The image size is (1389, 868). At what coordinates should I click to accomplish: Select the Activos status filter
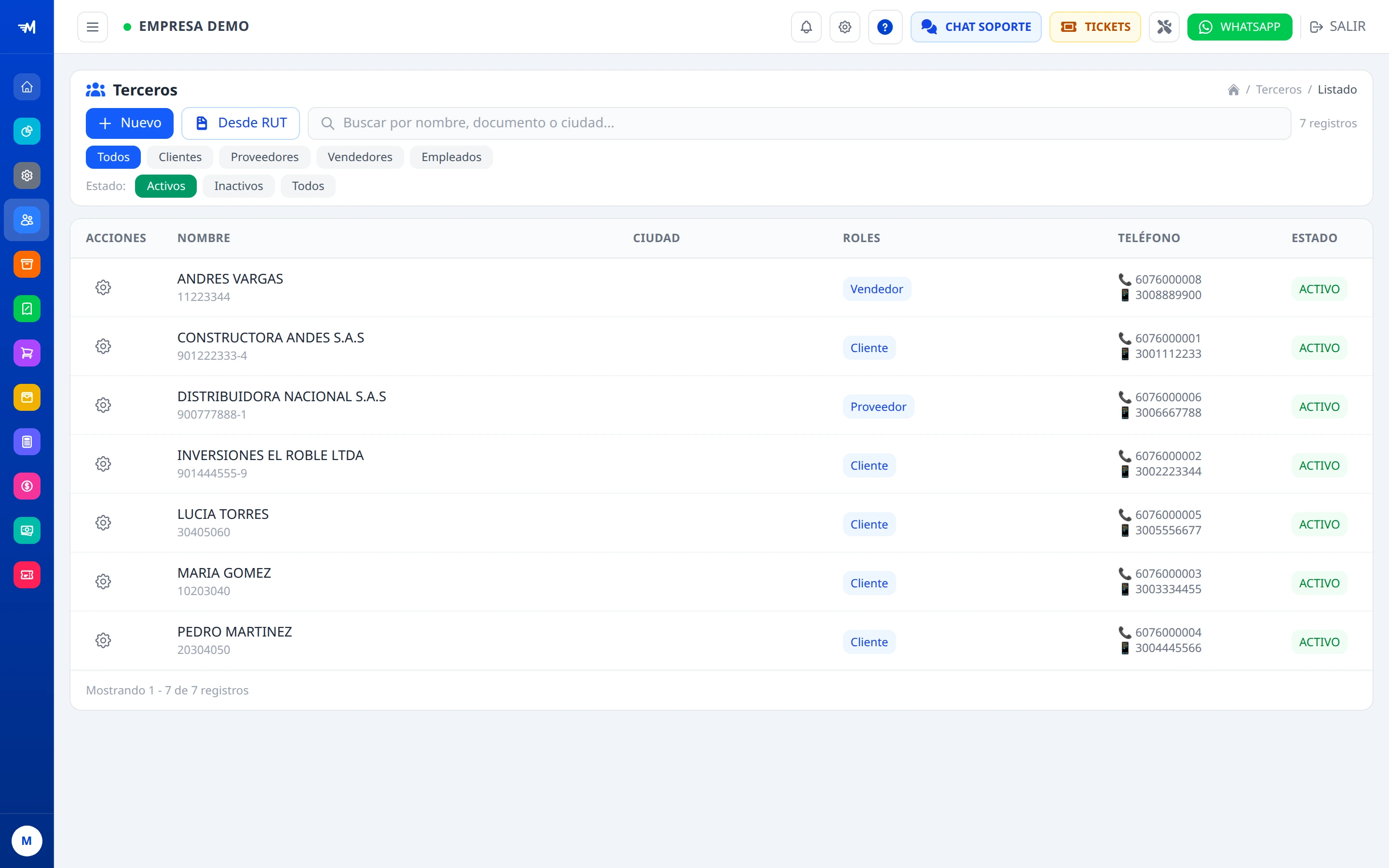click(x=166, y=186)
